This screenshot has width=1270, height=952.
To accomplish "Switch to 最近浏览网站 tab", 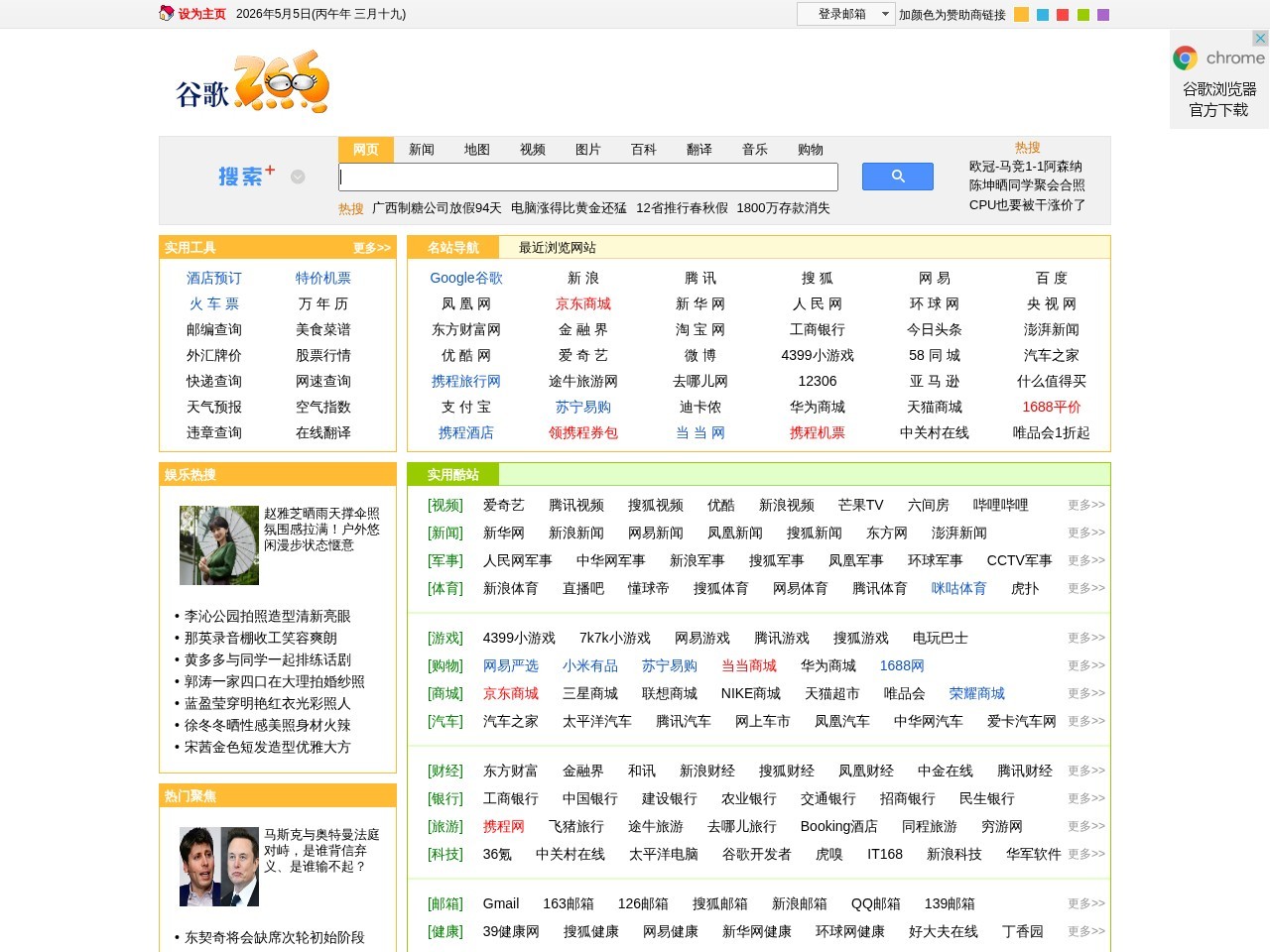I will click(558, 247).
